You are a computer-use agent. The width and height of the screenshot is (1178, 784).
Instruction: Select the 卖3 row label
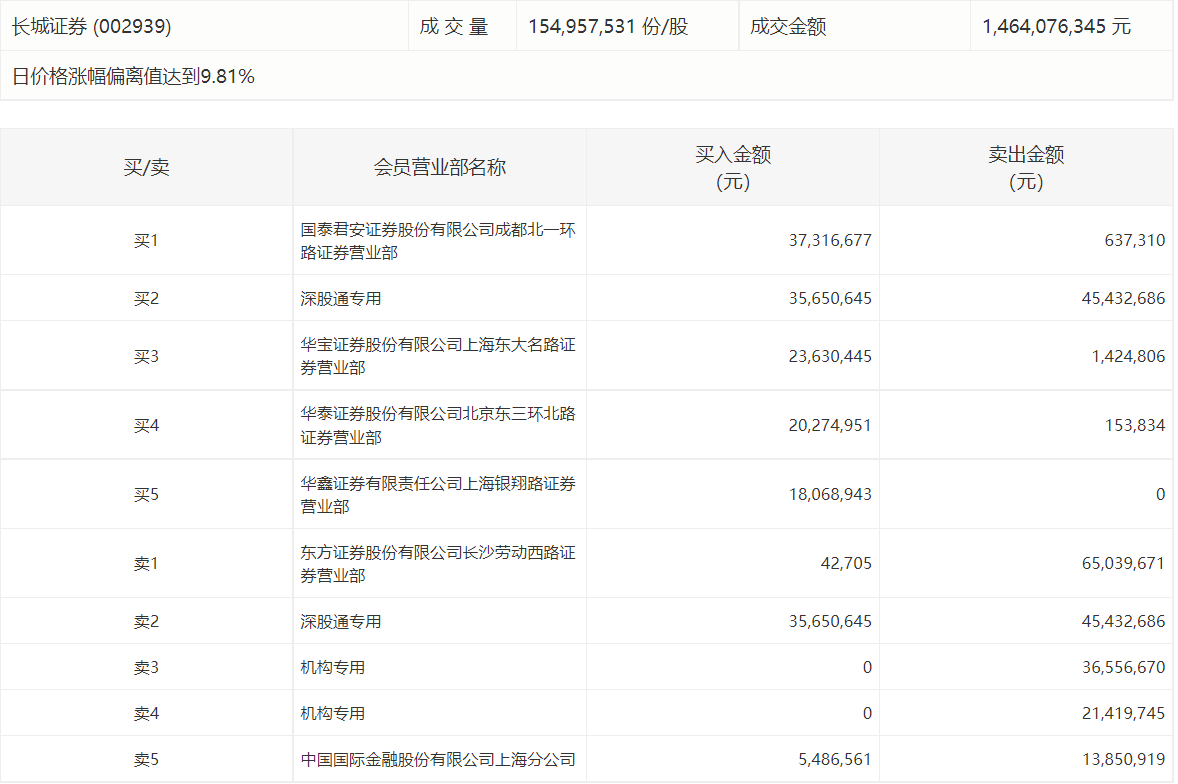(x=146, y=667)
